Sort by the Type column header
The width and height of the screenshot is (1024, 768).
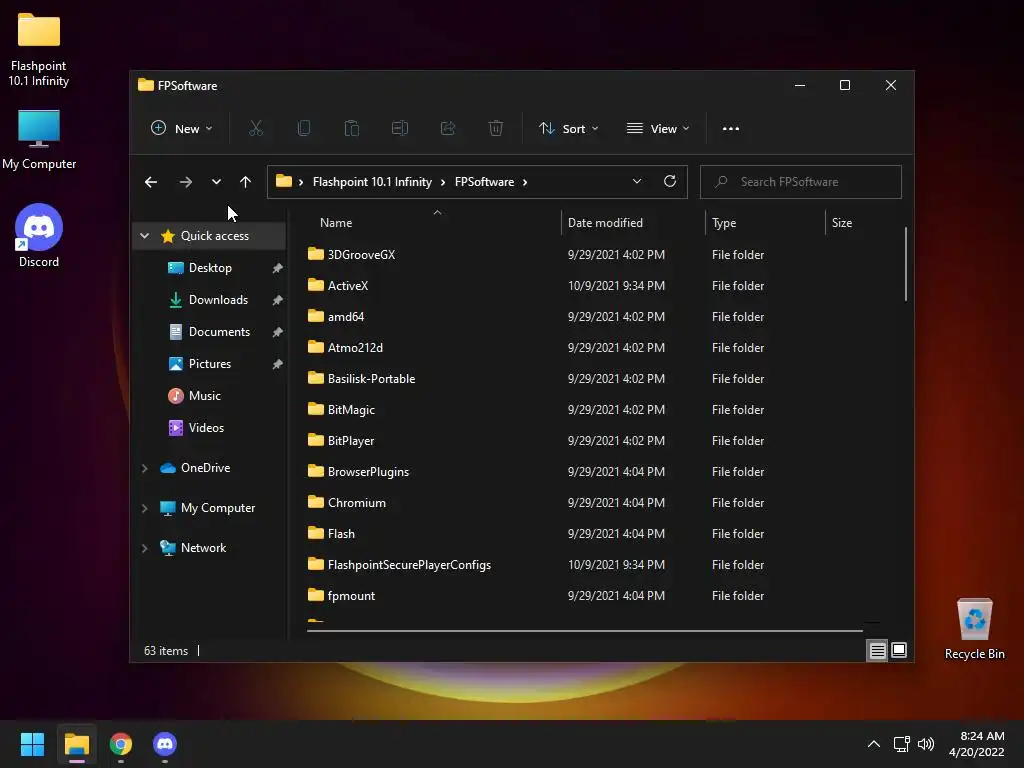point(765,223)
